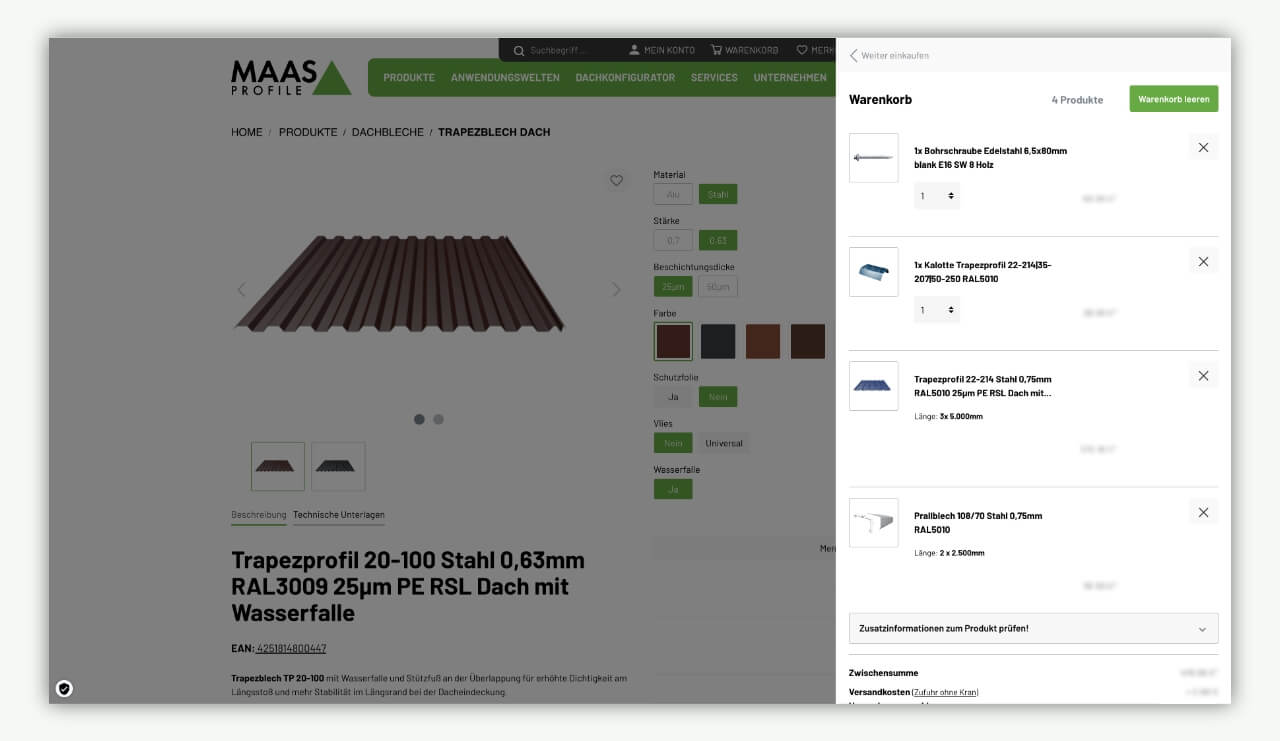Image resolution: width=1280 pixels, height=741 pixels.
Task: Select coating thickness 25µm
Action: pyautogui.click(x=673, y=286)
